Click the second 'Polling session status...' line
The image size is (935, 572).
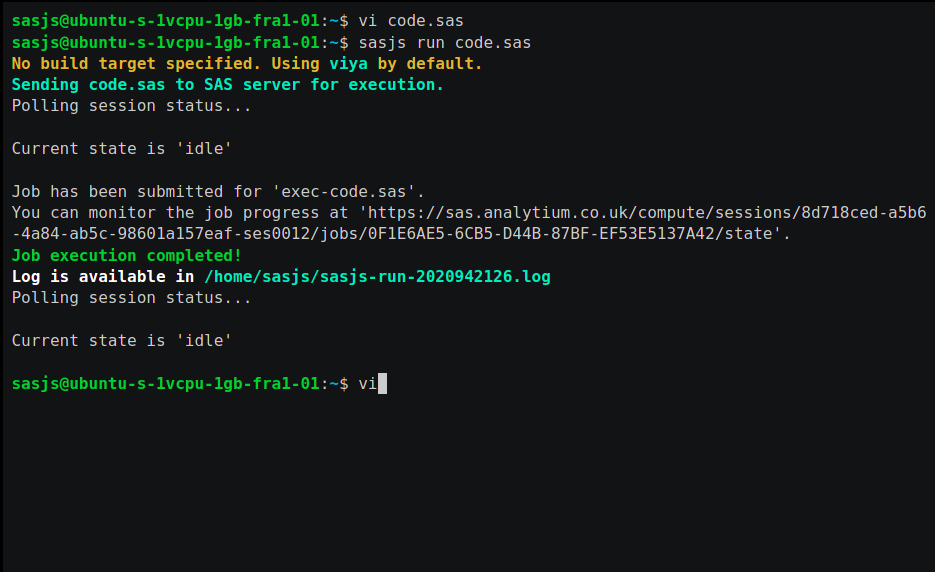click(131, 297)
